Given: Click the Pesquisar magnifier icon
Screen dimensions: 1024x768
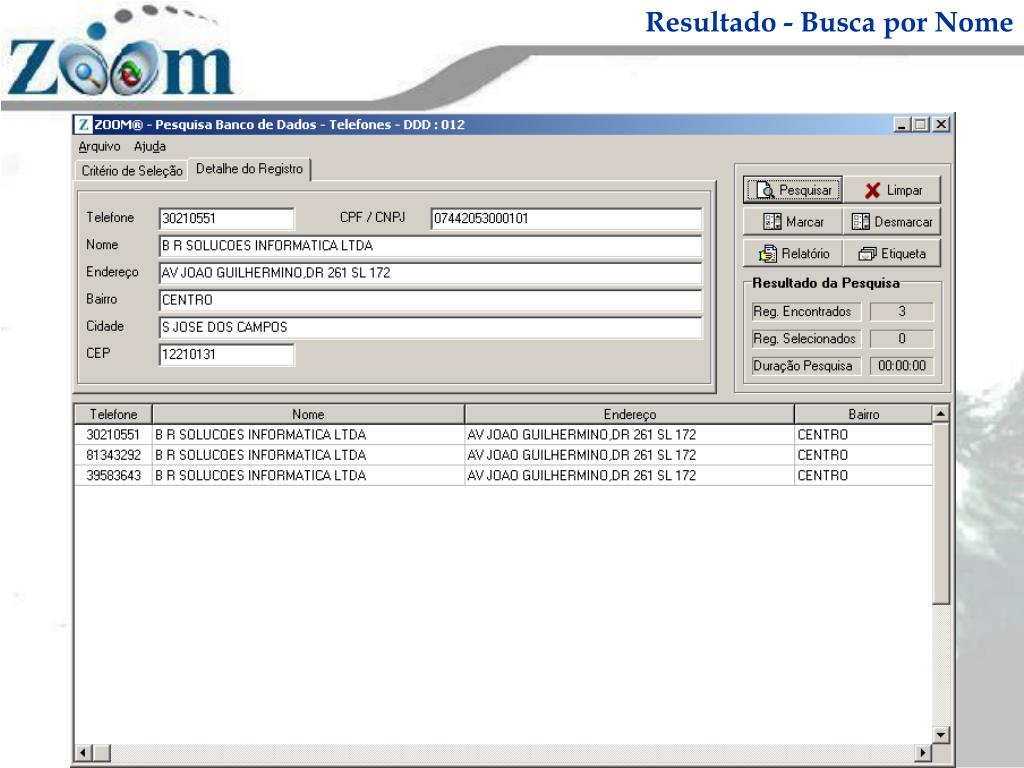Looking at the screenshot, I should 765,190.
